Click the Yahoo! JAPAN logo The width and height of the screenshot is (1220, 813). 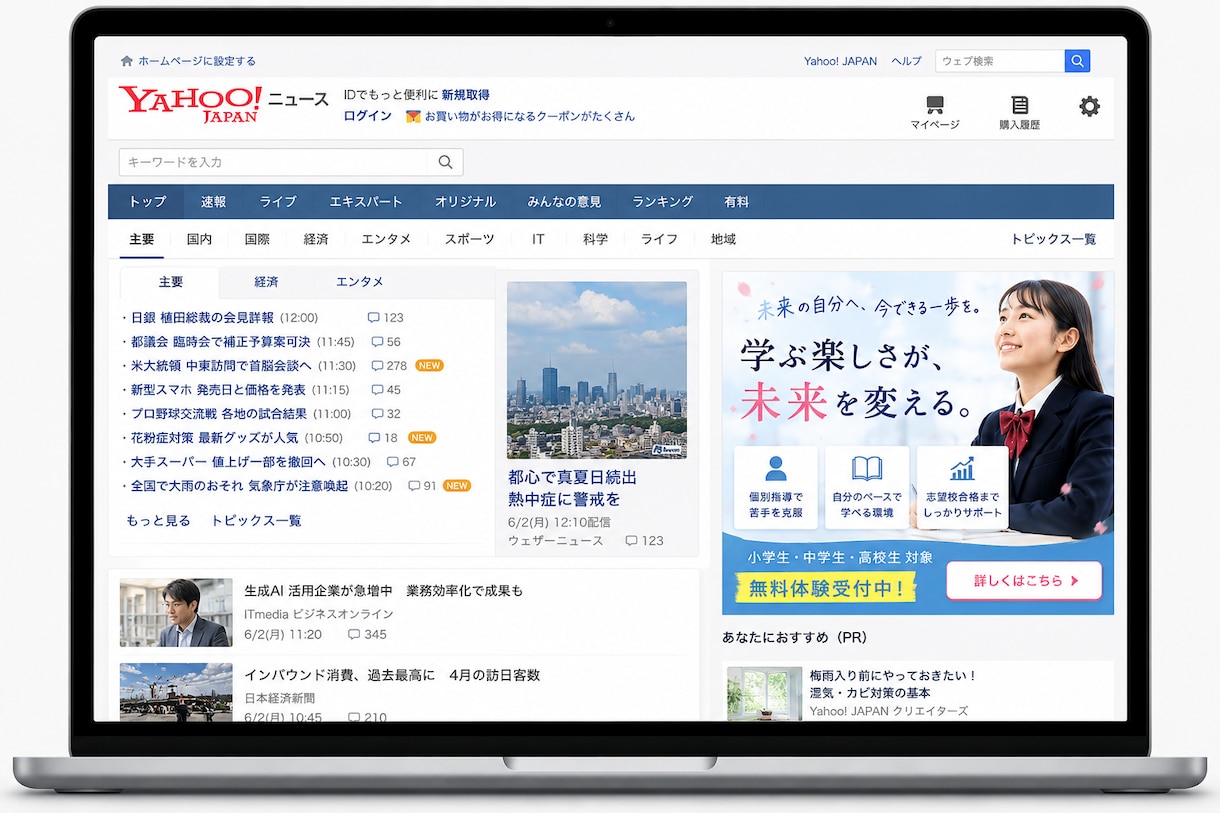190,104
